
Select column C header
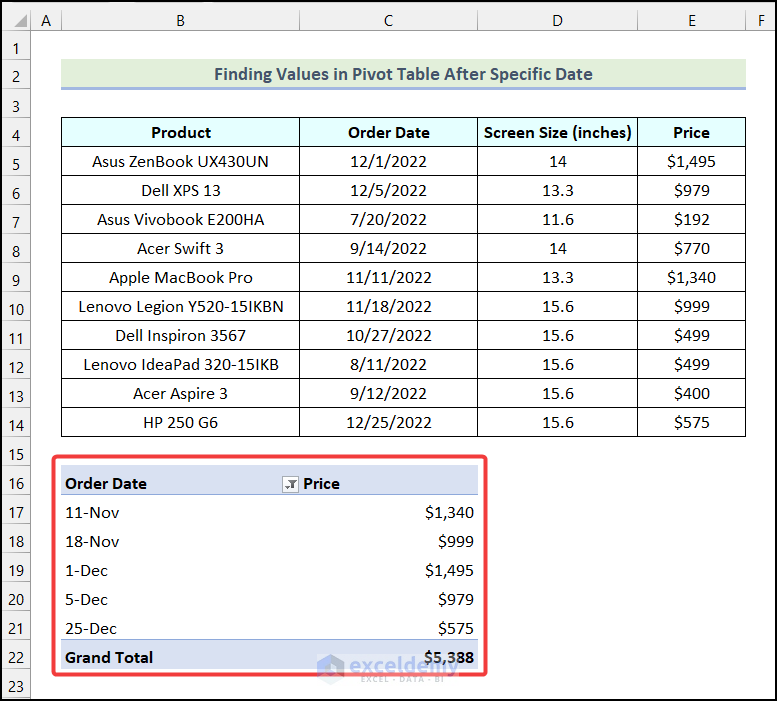point(388,21)
